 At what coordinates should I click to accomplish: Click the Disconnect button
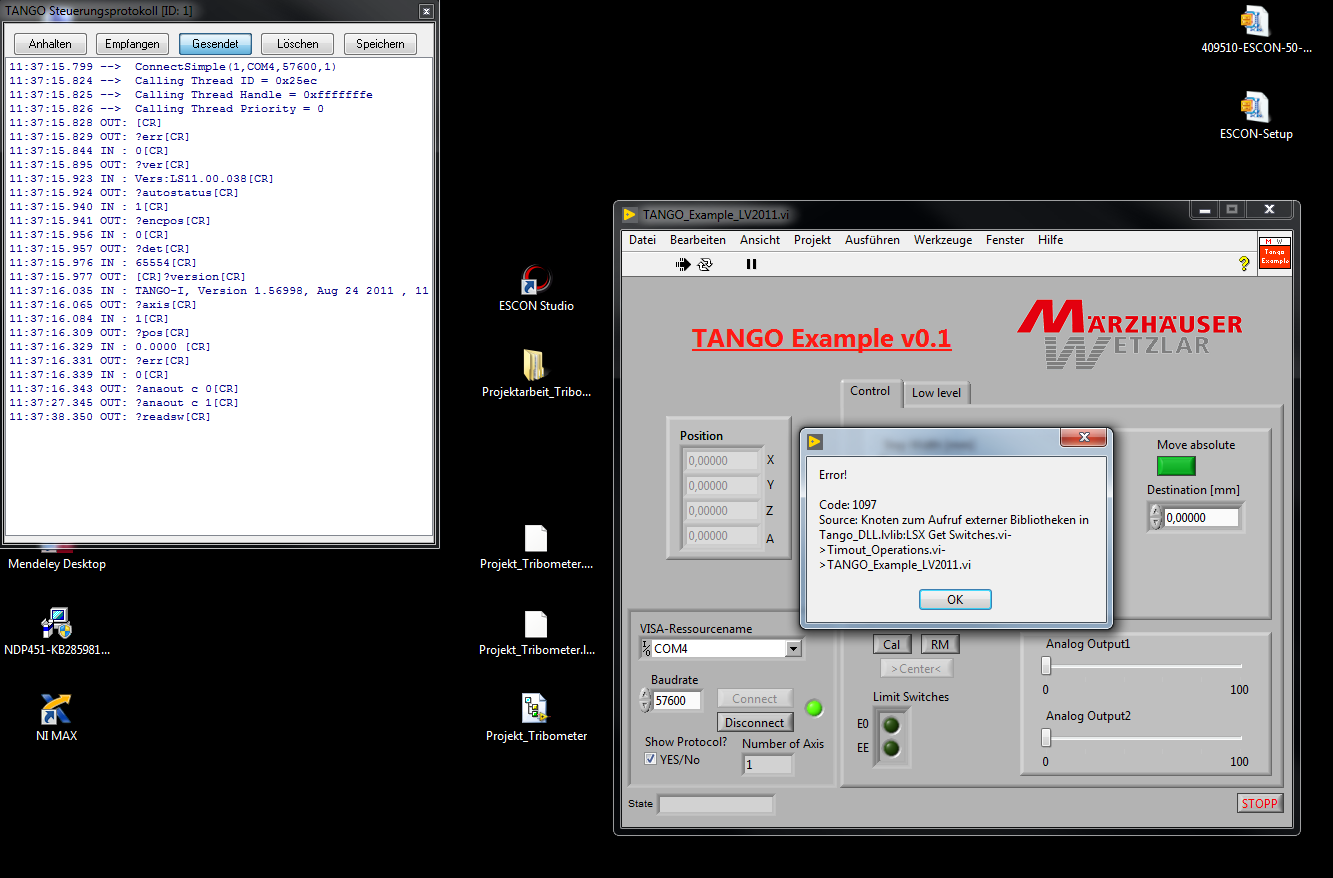755,722
